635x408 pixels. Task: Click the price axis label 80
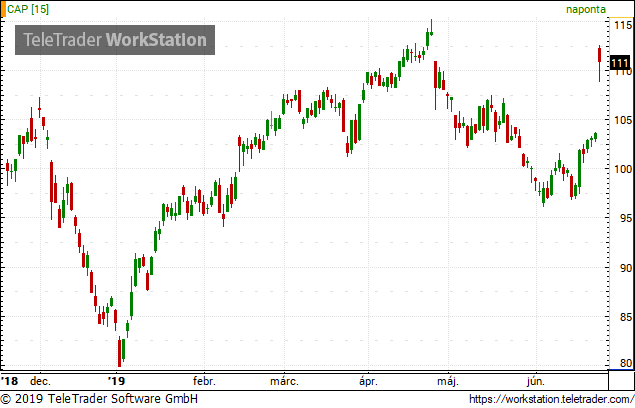[625, 363]
